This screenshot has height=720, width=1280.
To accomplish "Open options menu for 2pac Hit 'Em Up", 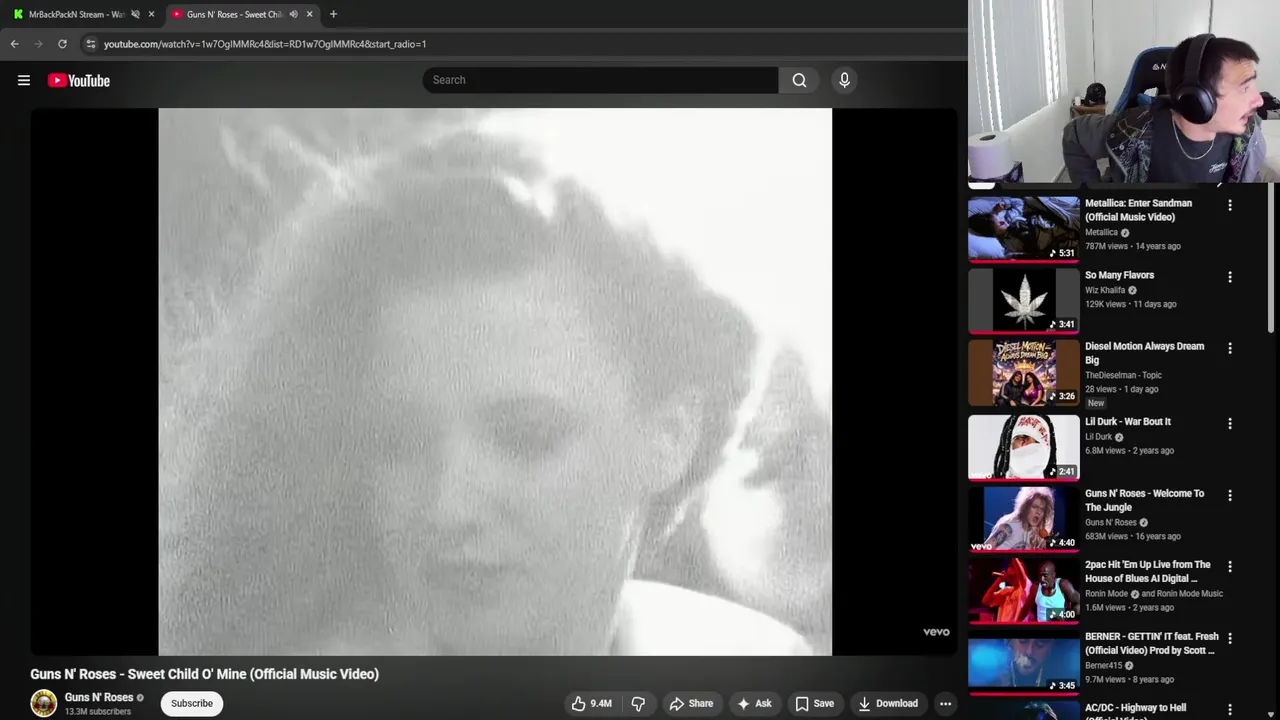I will pos(1230,566).
